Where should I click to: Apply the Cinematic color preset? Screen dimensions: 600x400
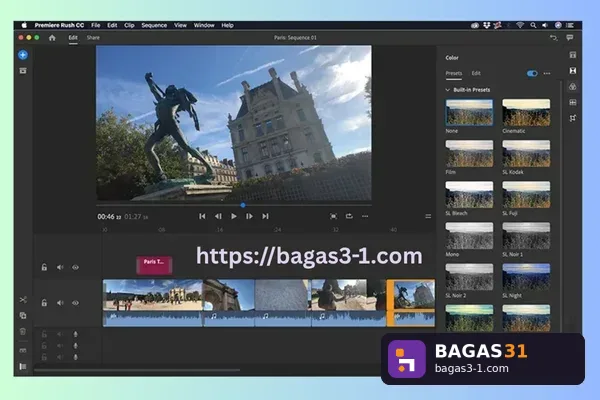point(526,113)
